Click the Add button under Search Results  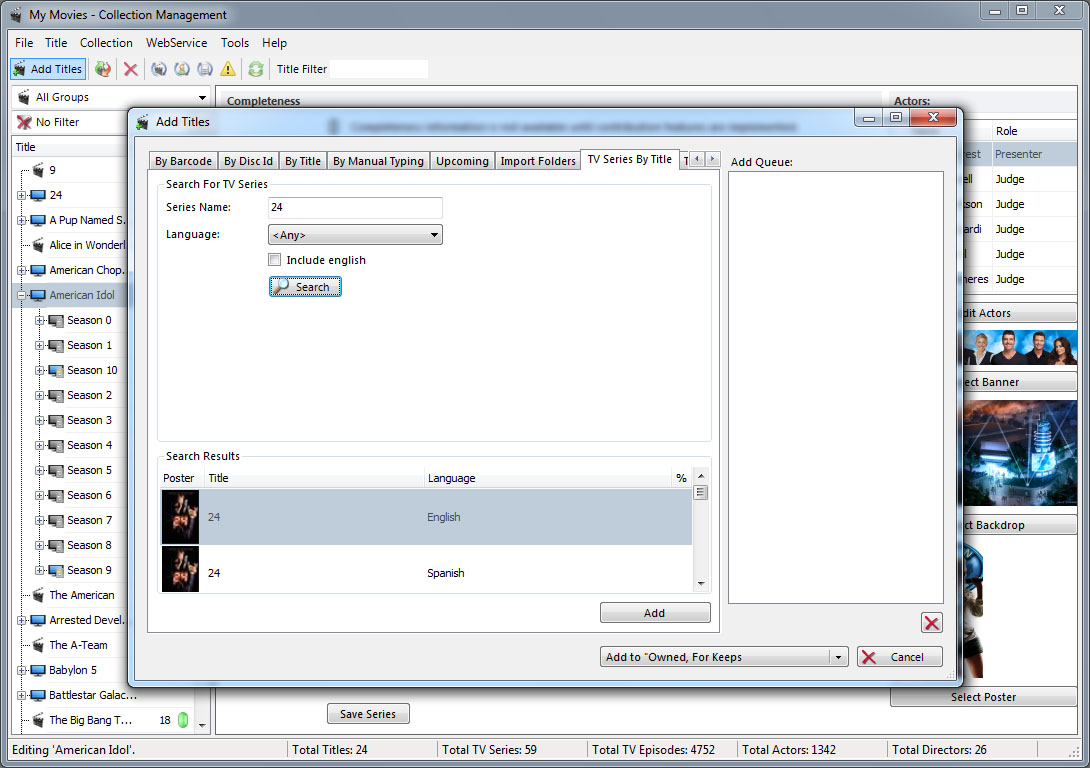(x=655, y=612)
